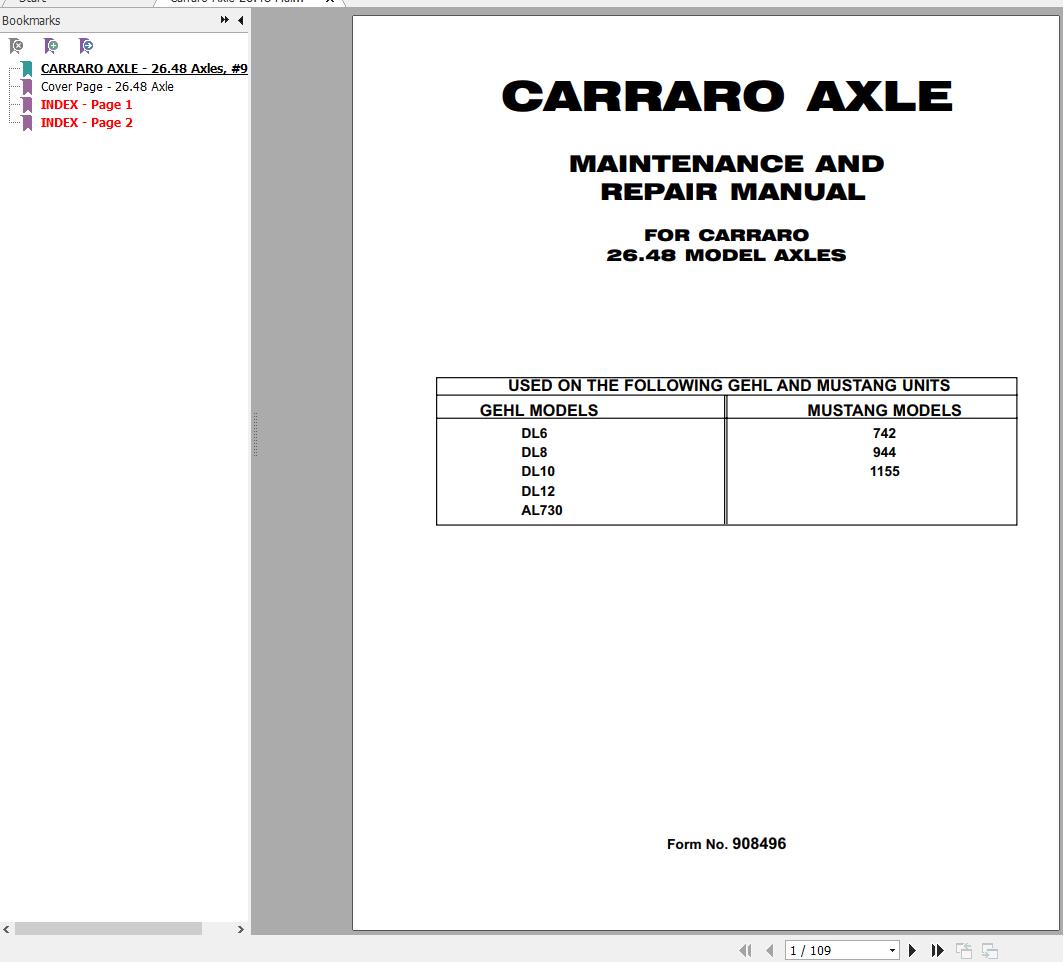Go to the next page
Viewport: 1063px width, 962px height.
[912, 950]
